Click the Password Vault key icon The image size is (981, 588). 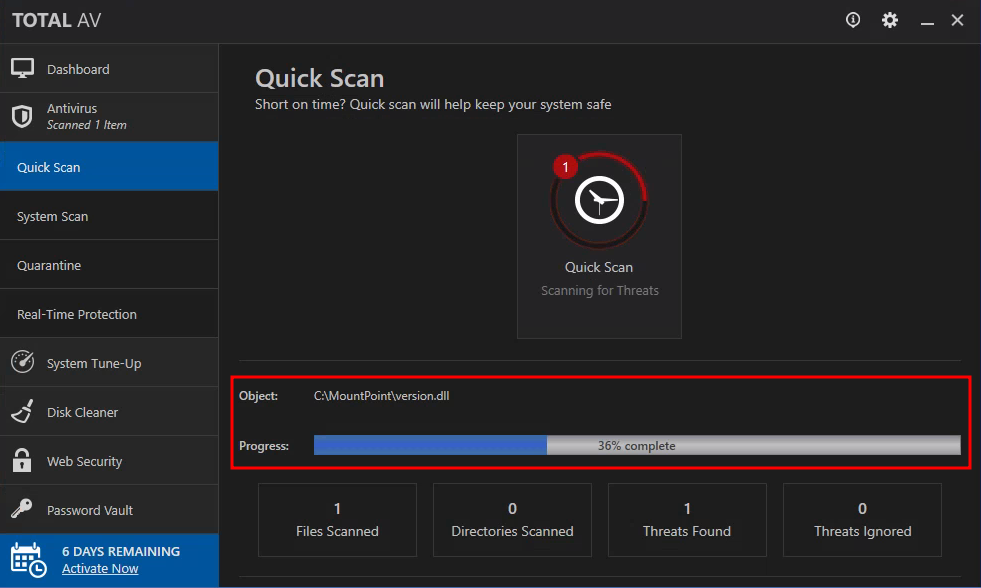22,509
